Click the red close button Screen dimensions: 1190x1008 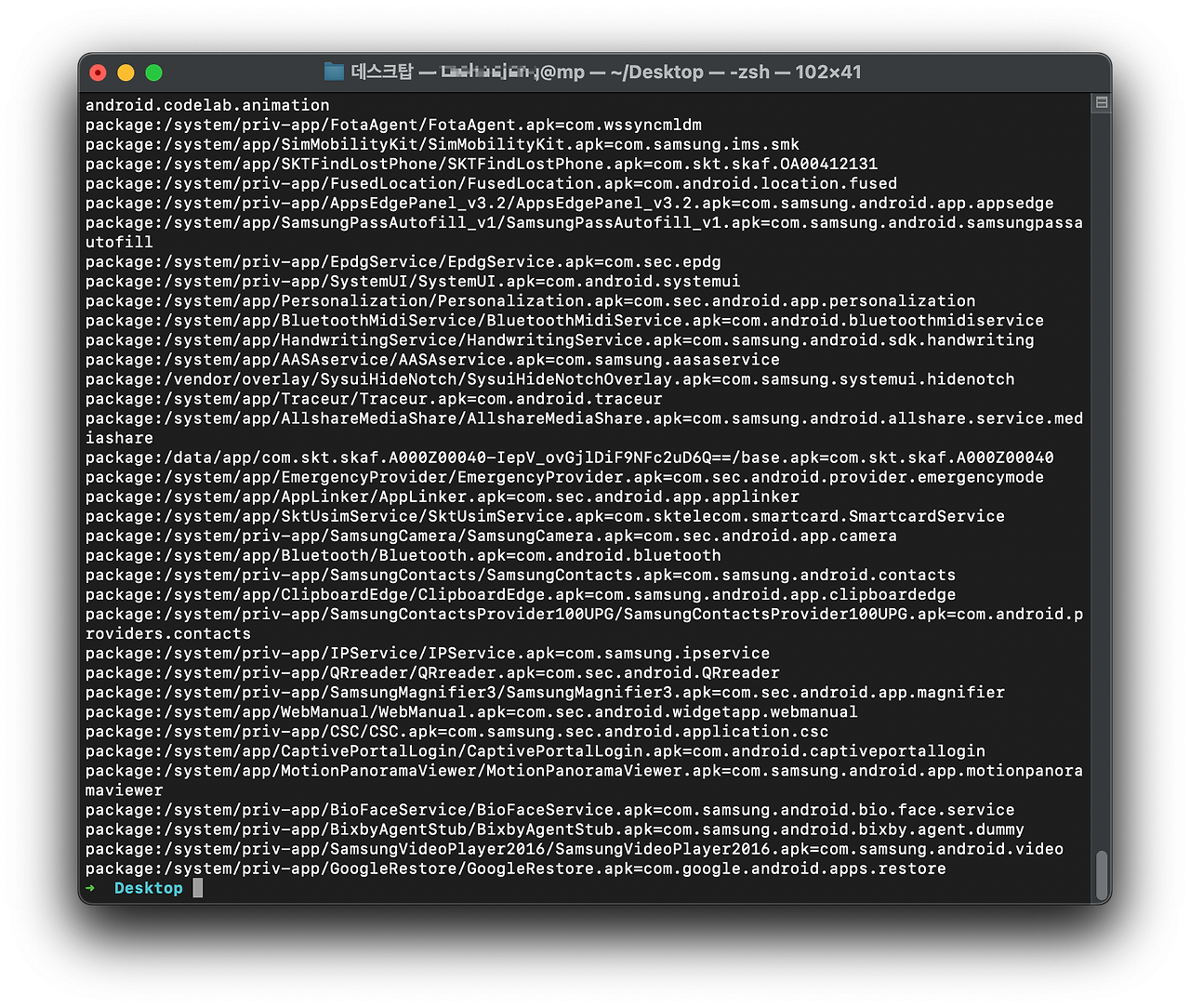click(x=98, y=72)
